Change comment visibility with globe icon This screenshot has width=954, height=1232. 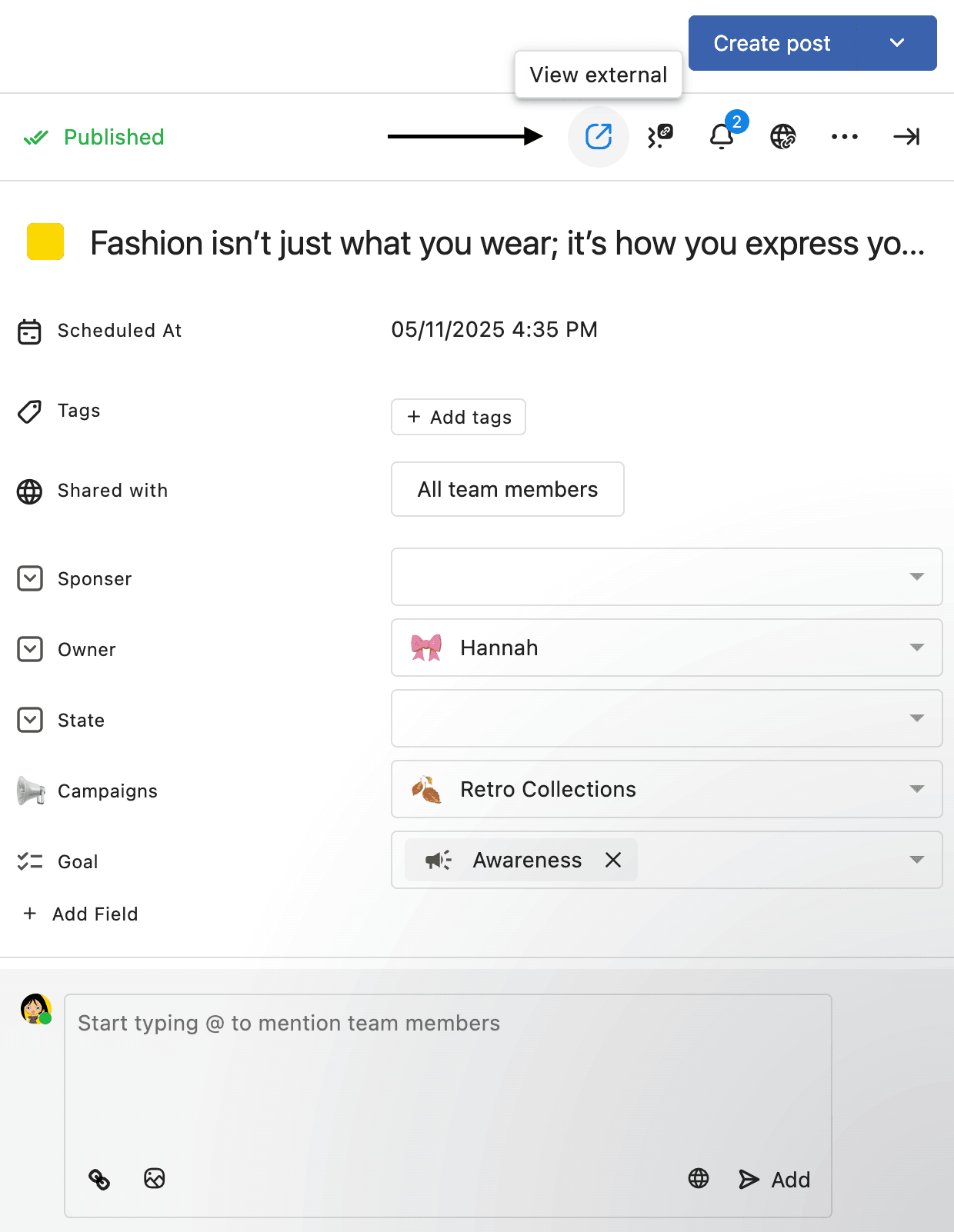[699, 1179]
